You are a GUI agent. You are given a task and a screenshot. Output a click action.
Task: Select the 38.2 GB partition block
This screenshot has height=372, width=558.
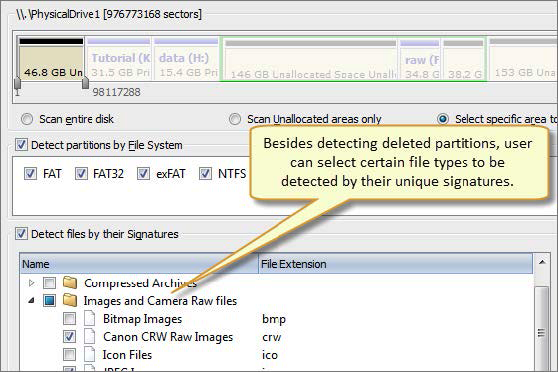coord(463,59)
